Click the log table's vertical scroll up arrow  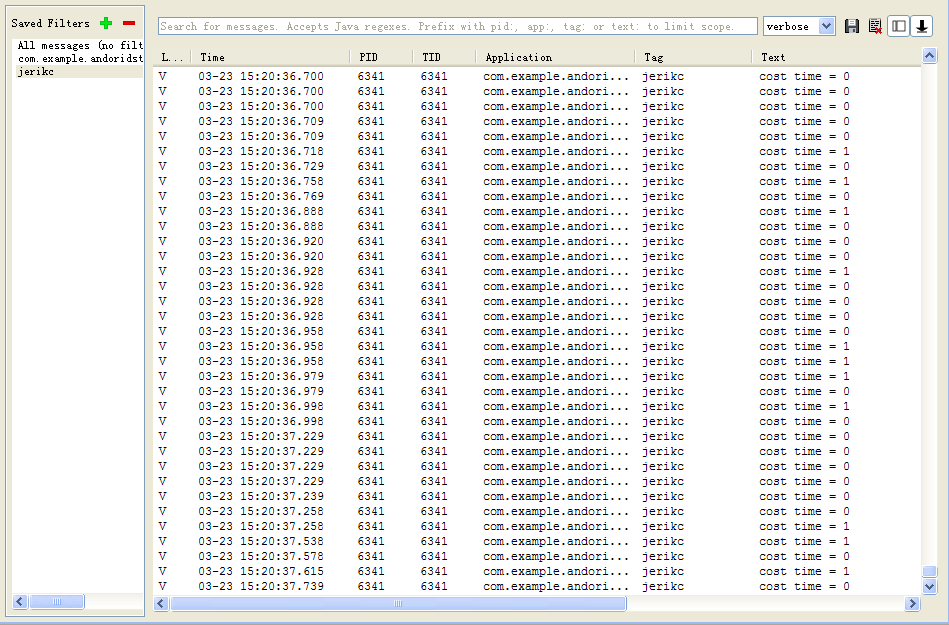coord(930,56)
